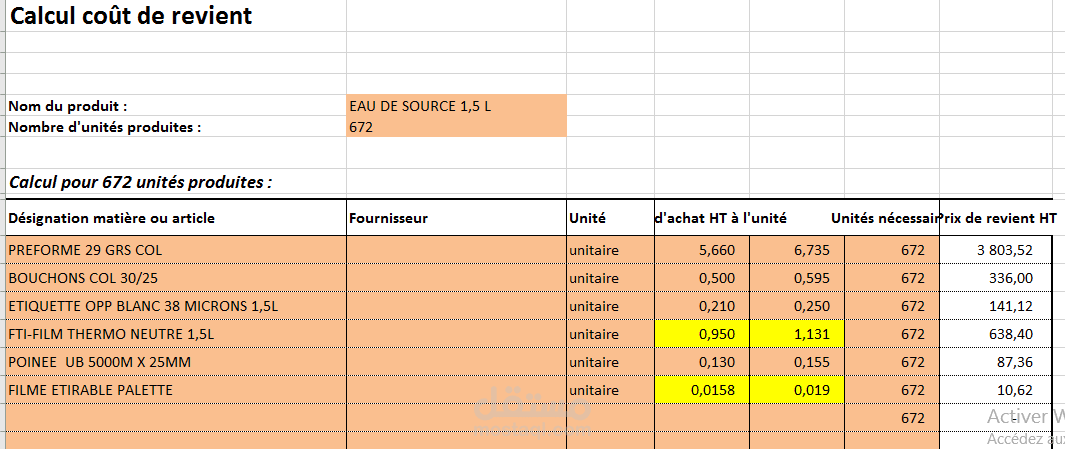
Task: Select the title 'Calcul coût de revient'
Action: point(130,16)
